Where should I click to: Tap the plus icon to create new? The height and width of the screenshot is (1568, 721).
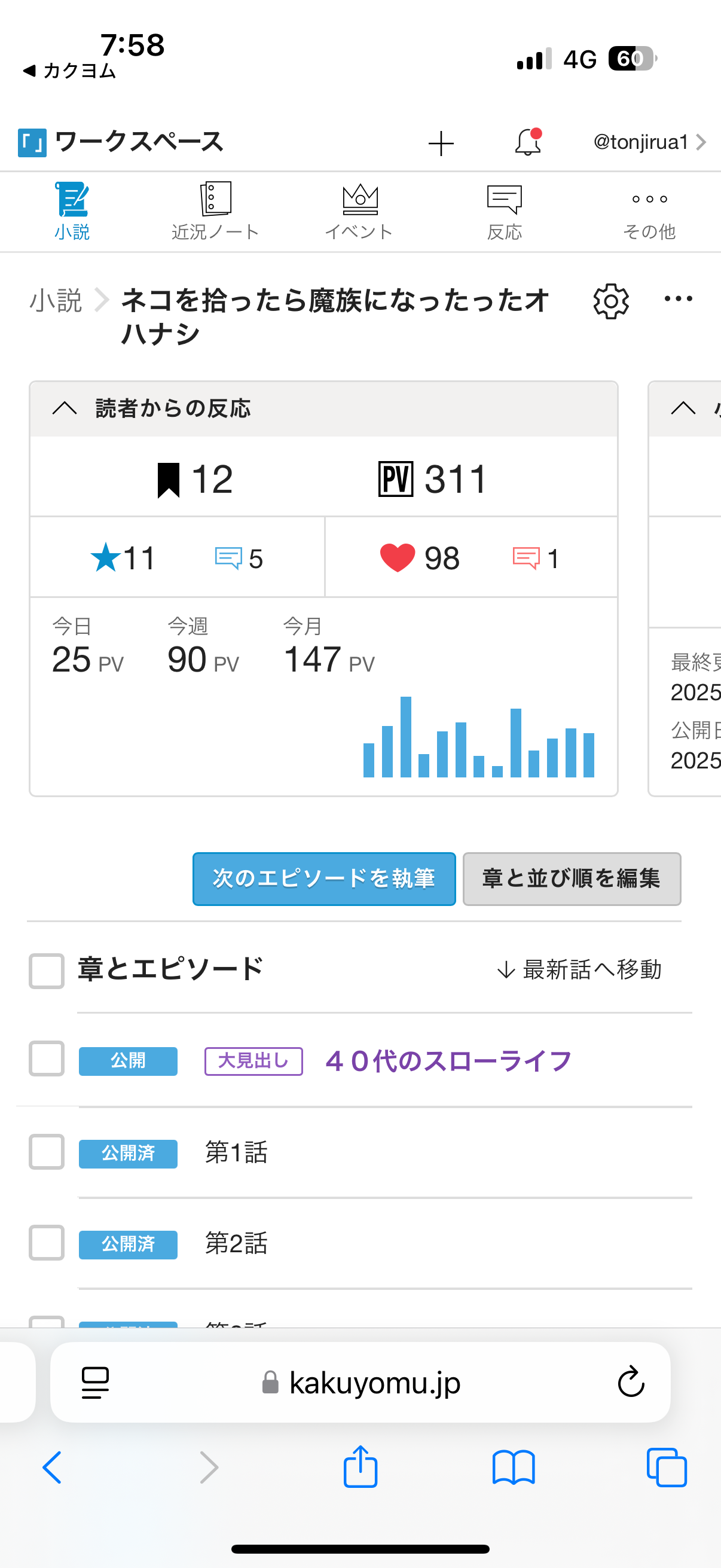click(x=441, y=144)
